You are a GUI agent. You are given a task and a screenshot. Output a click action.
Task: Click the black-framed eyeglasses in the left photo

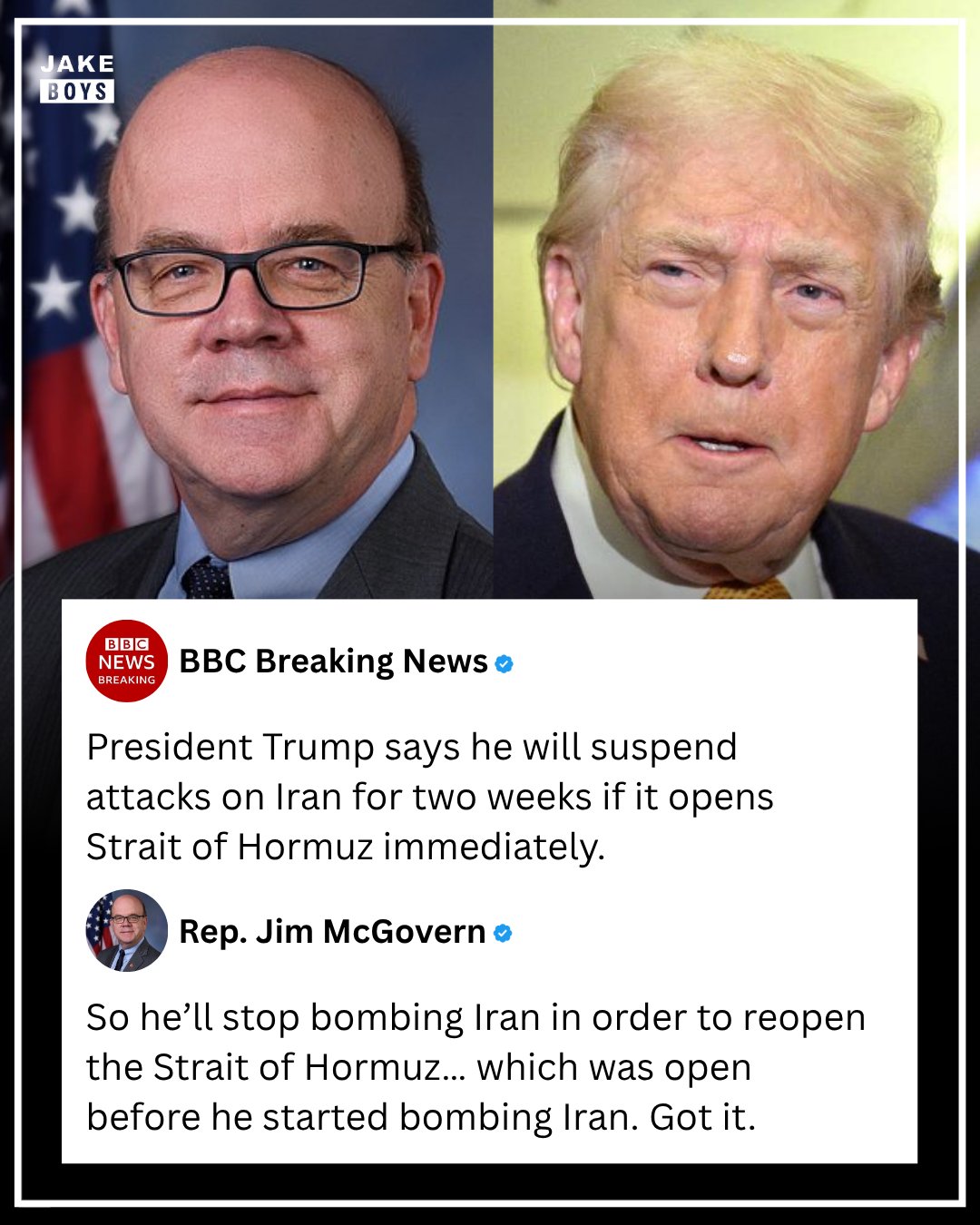259,275
